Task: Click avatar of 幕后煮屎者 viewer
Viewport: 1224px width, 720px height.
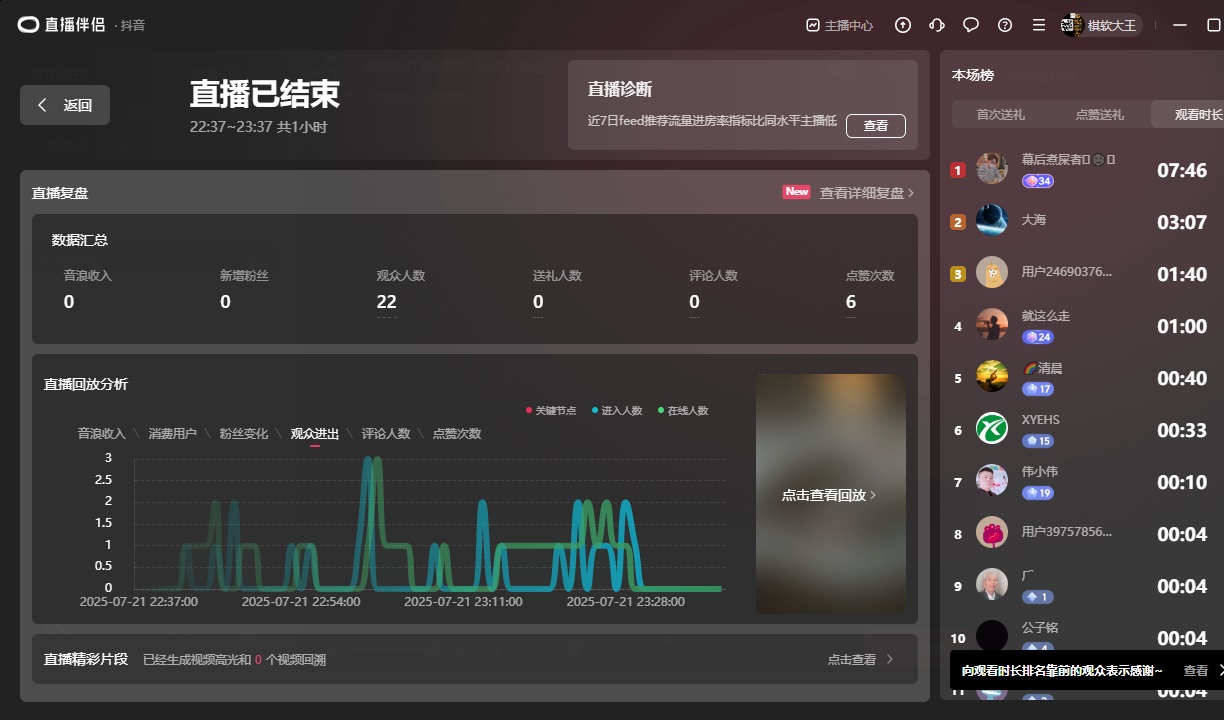Action: 992,169
